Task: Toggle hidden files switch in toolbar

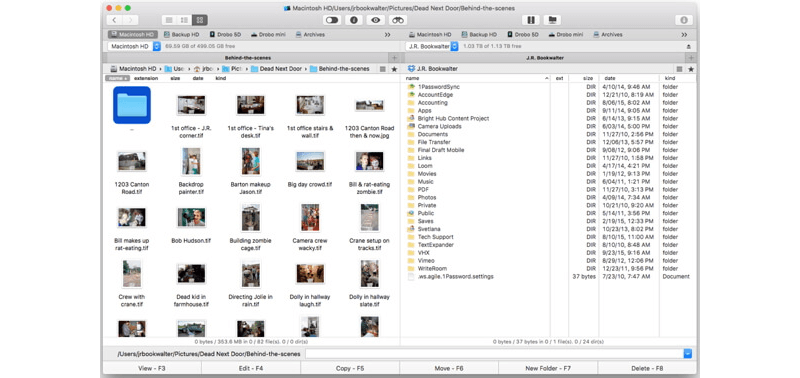Action: pos(332,20)
